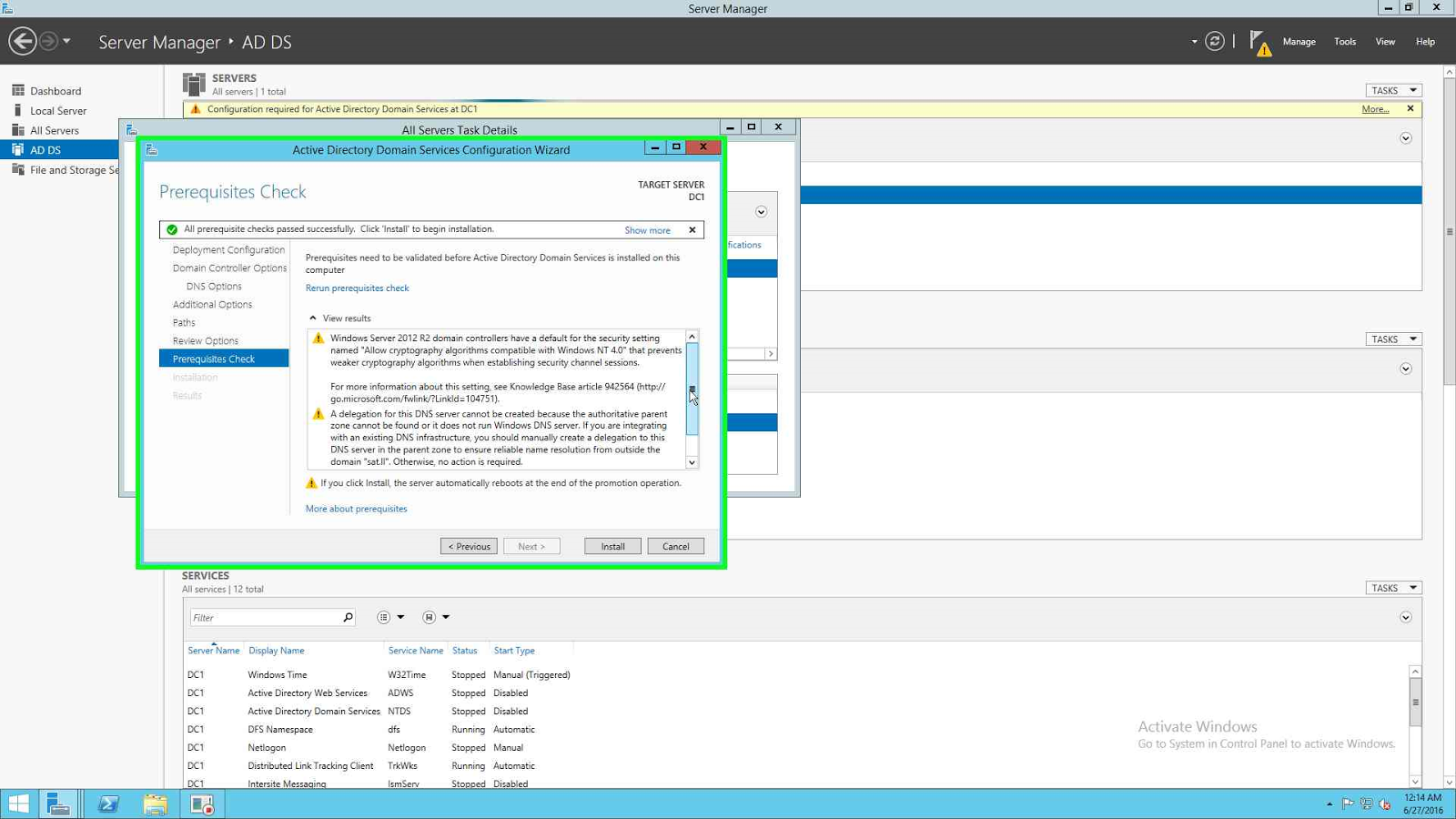
Task: Click the Services filter input field
Action: 265,617
